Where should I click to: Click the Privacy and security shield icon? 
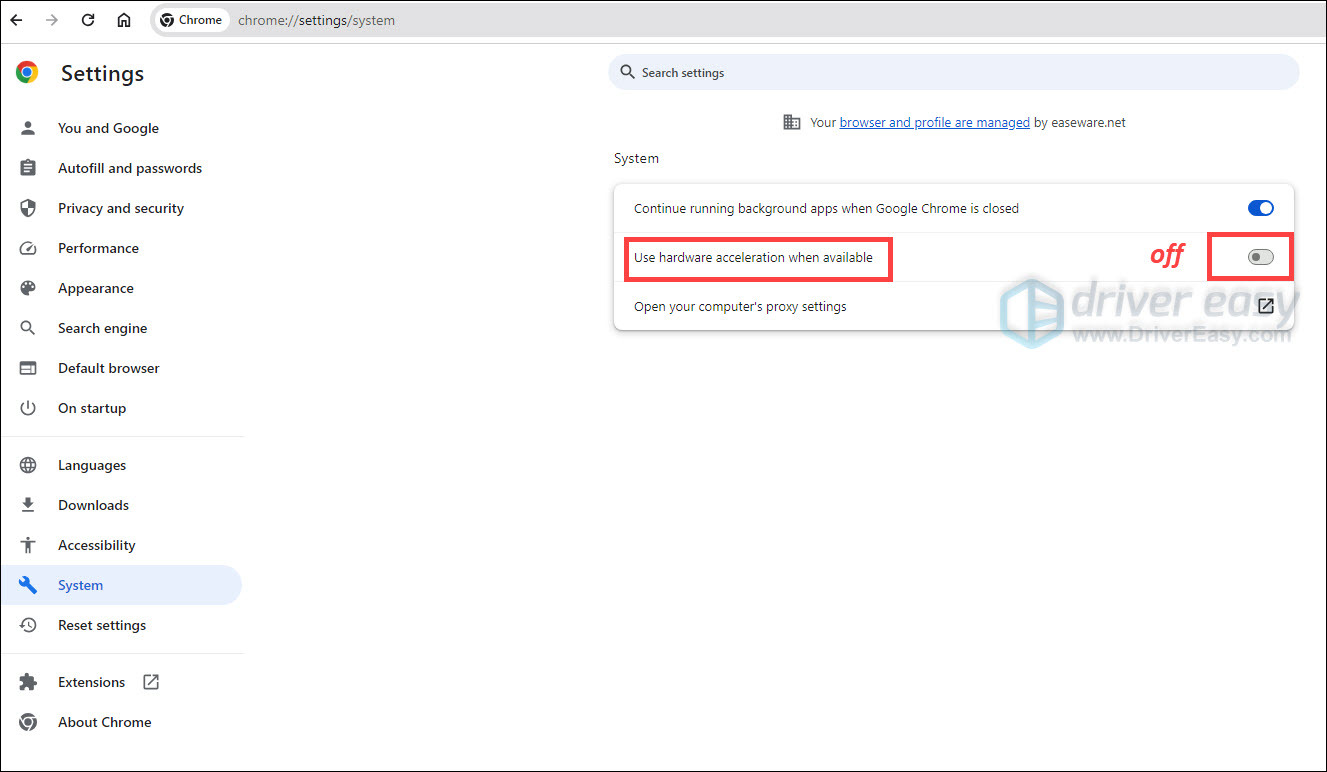[x=29, y=208]
